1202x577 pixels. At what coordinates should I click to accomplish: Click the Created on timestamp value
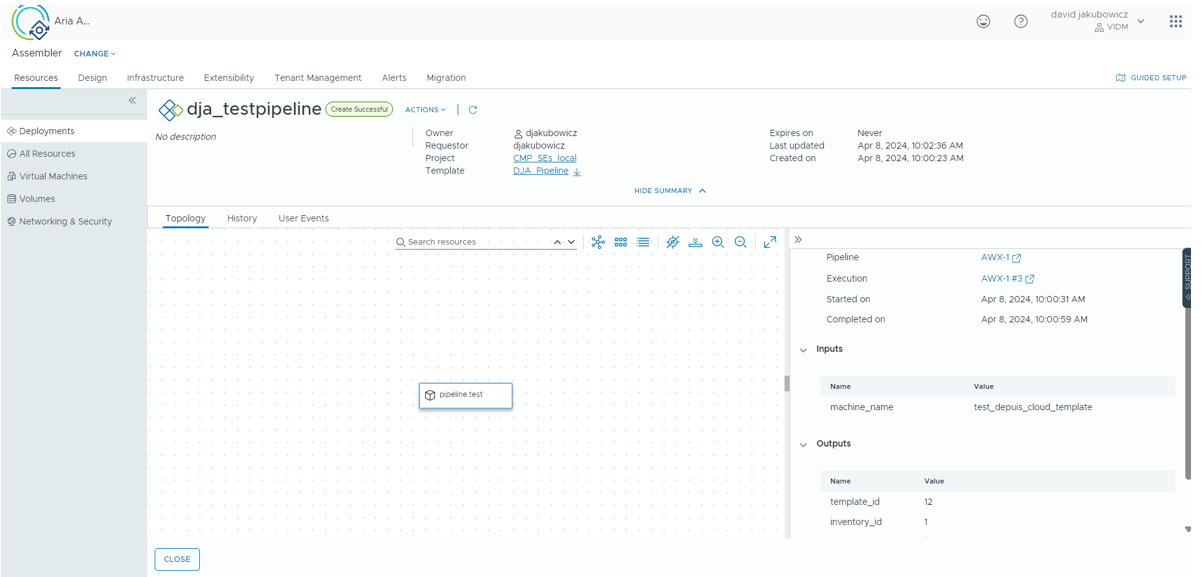pos(910,158)
